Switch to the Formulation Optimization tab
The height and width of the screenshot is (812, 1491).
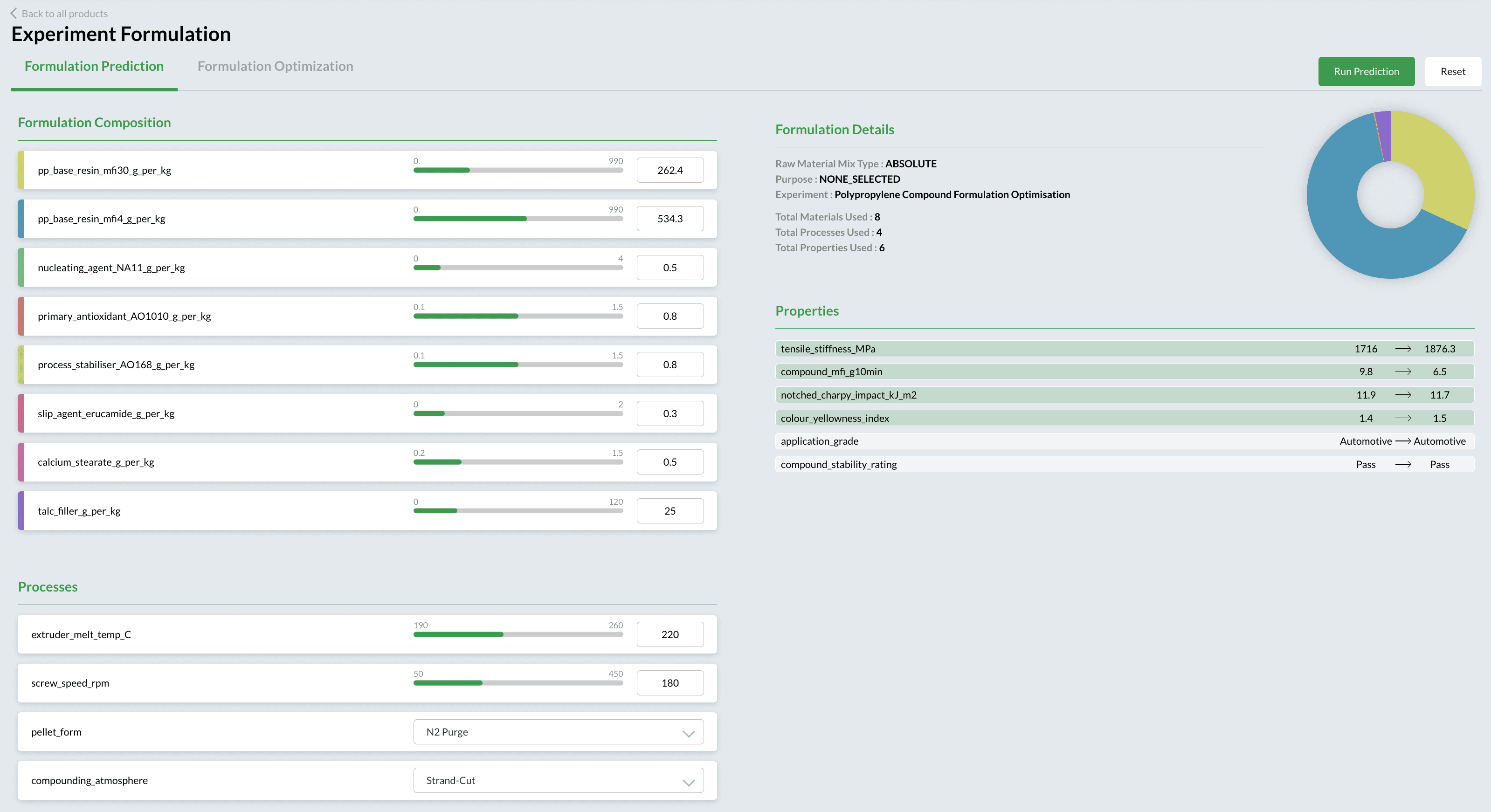click(275, 67)
